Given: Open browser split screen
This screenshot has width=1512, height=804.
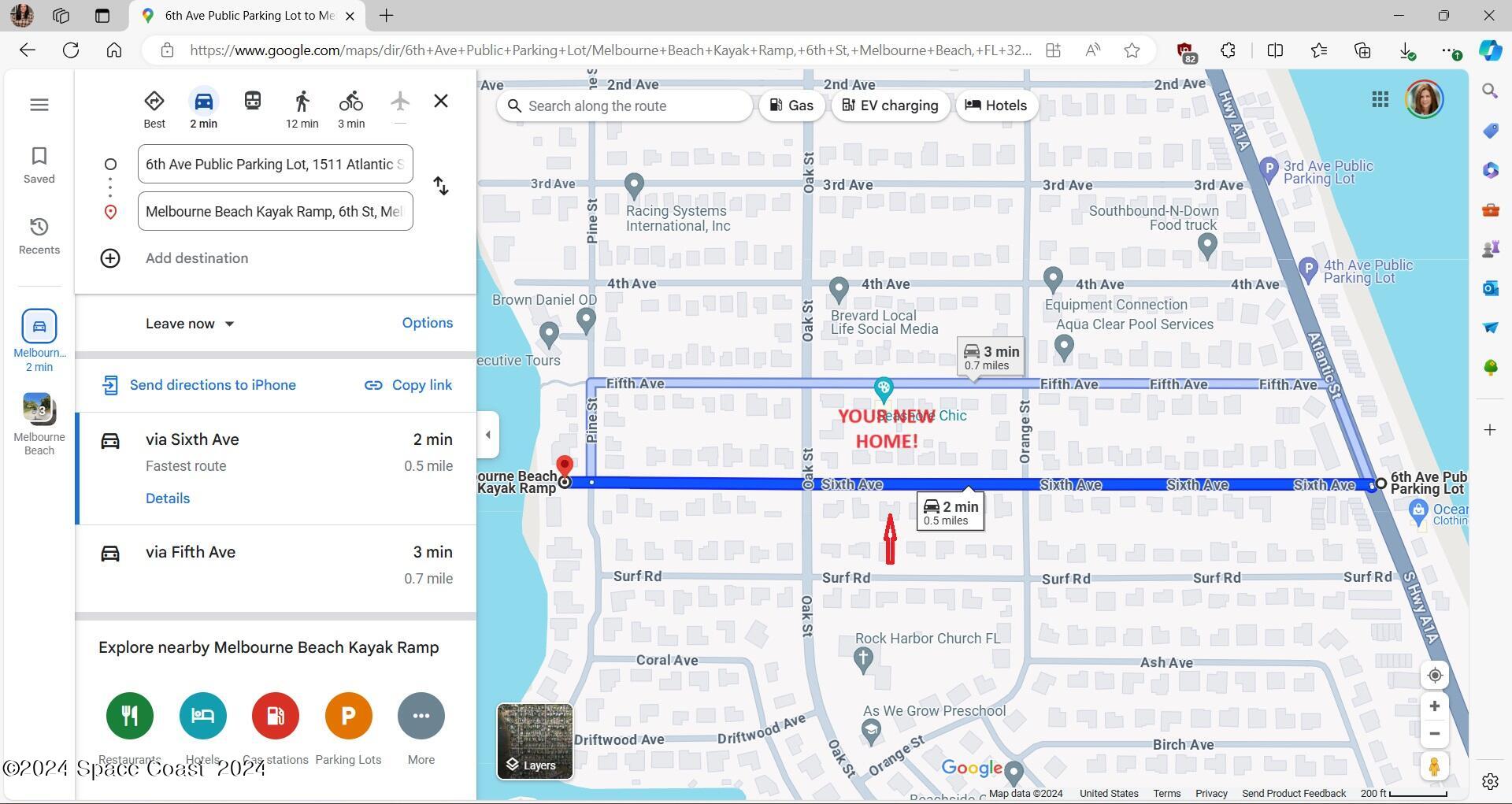Looking at the screenshot, I should pyautogui.click(x=1275, y=50).
